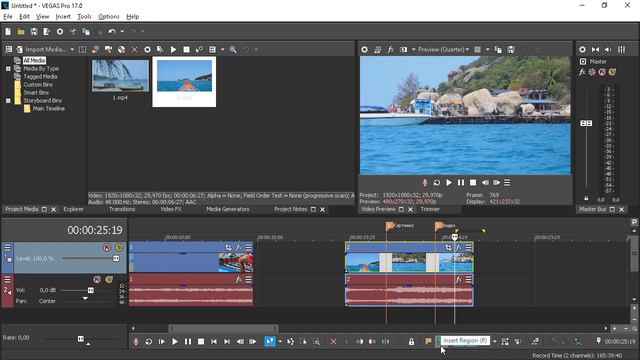
Task: Play the video preview
Action: tap(449, 182)
